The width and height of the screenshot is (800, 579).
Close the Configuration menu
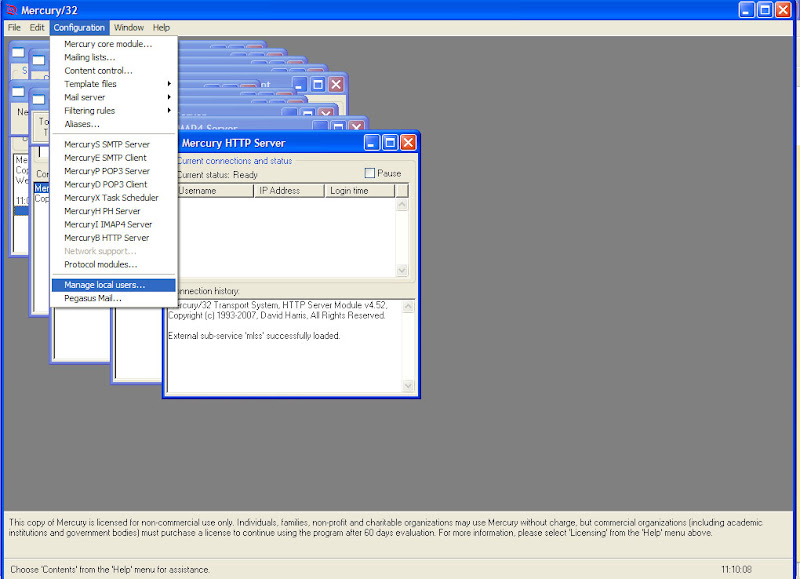click(x=79, y=28)
